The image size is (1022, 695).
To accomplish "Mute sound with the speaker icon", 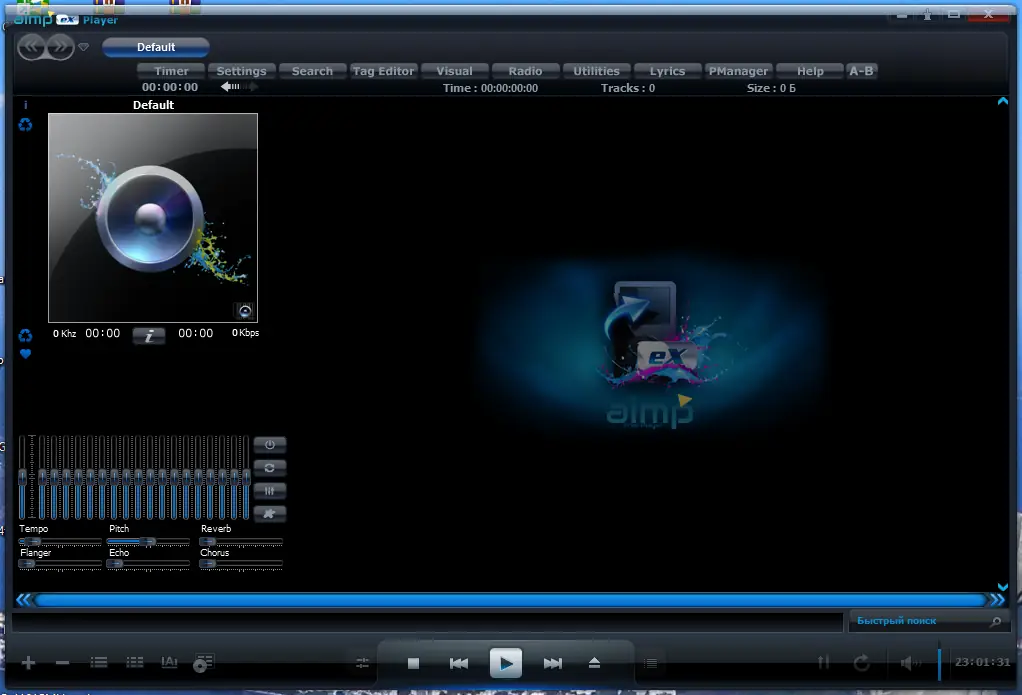I will [910, 663].
